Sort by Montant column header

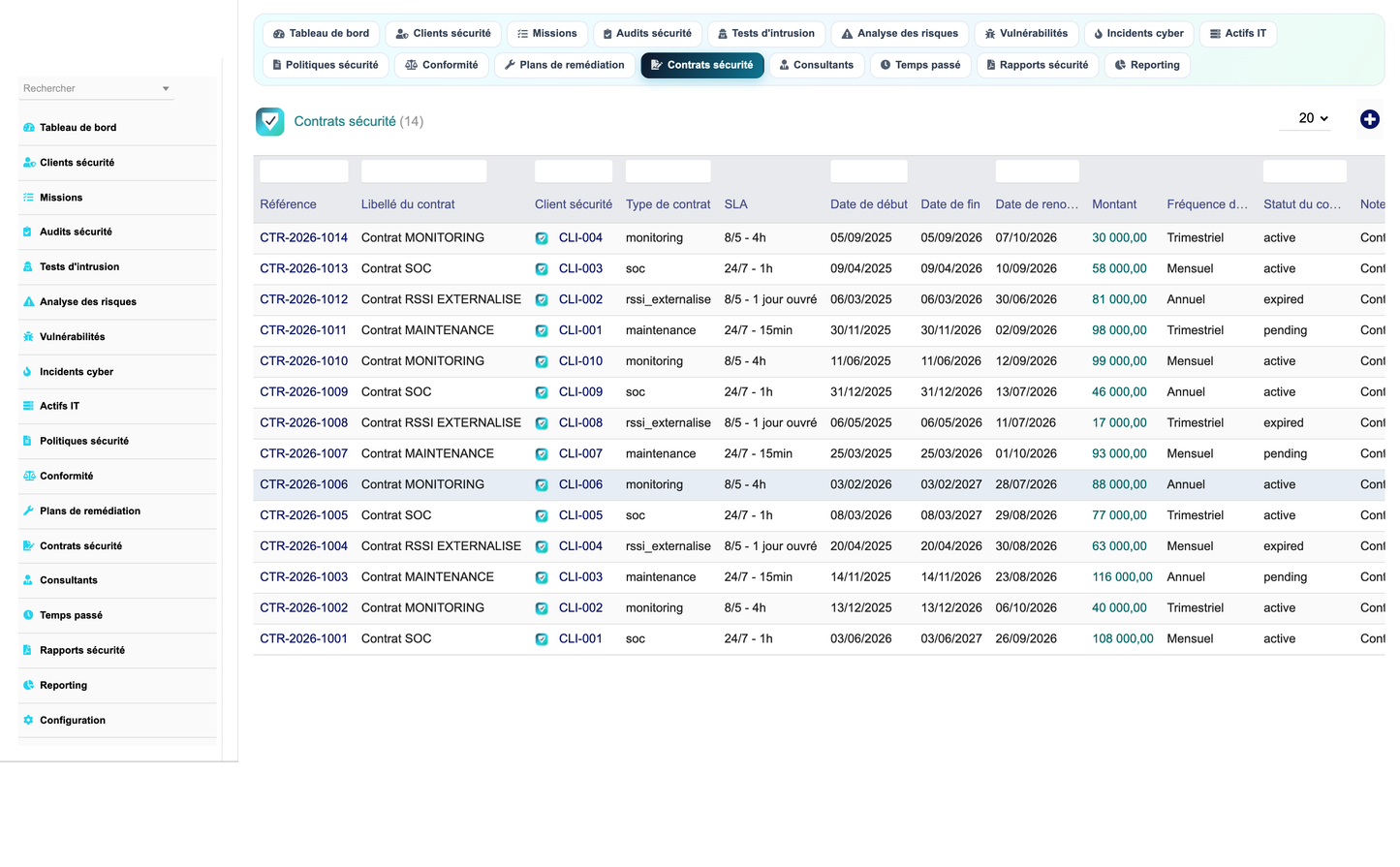coord(1114,204)
